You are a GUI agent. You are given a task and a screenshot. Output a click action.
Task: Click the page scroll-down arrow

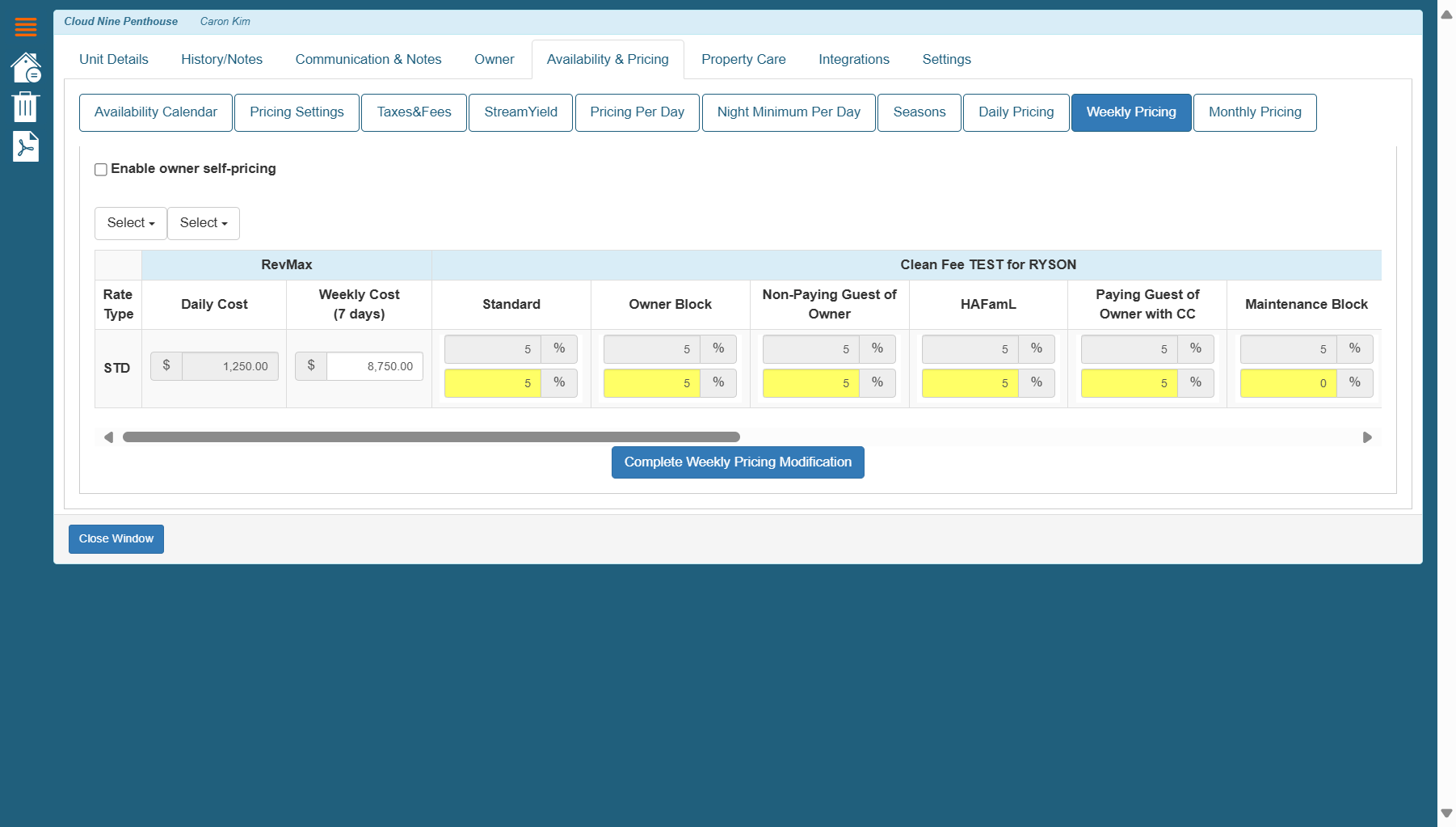click(x=1446, y=813)
